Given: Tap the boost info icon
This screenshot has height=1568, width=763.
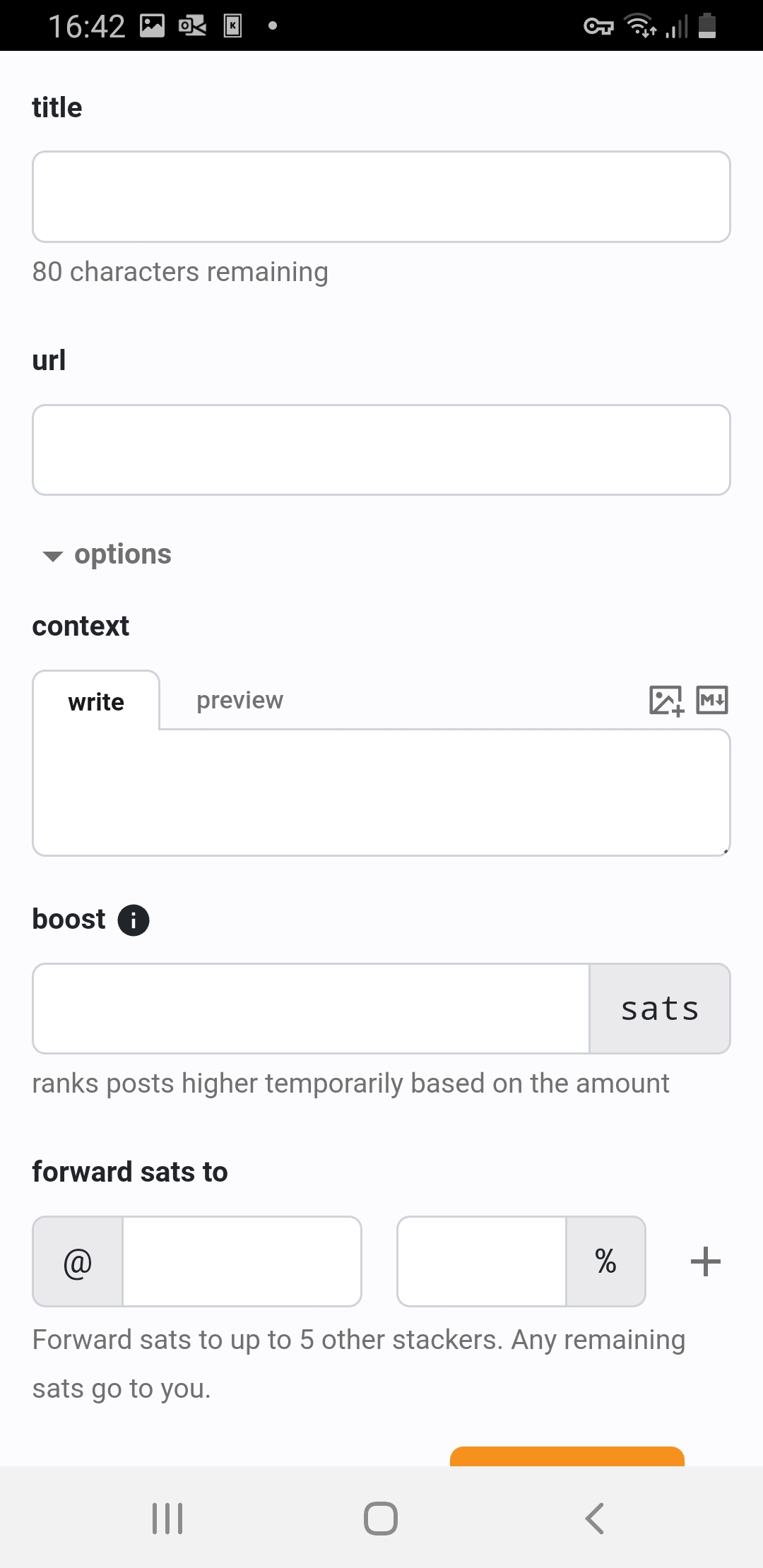Looking at the screenshot, I should pos(134,920).
